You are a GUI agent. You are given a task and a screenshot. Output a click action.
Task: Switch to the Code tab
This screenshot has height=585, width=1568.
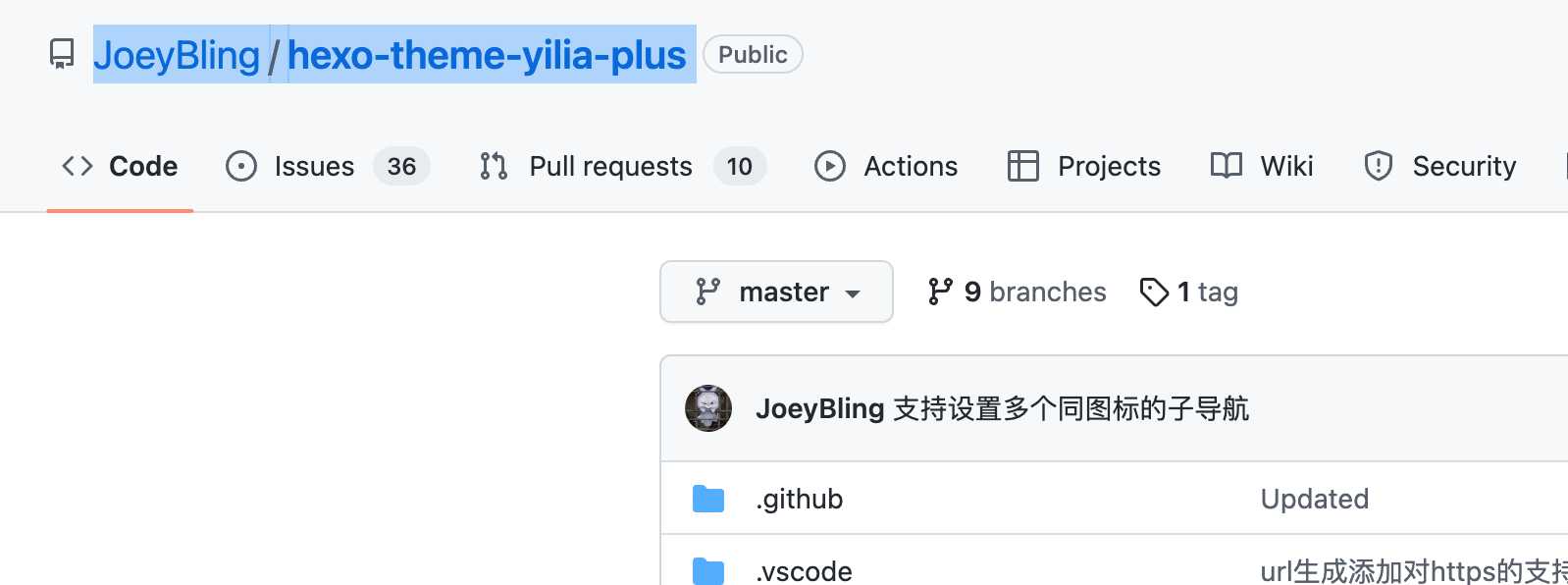[x=121, y=166]
